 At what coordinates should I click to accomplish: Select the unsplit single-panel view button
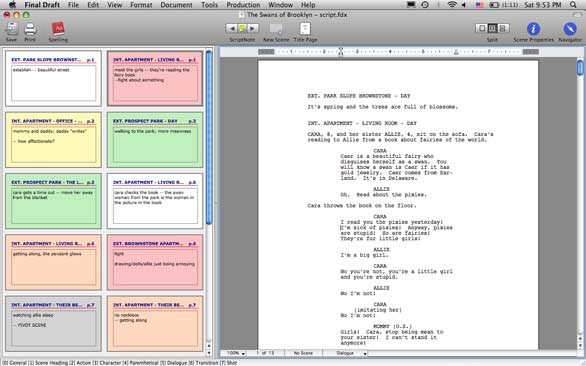482,28
